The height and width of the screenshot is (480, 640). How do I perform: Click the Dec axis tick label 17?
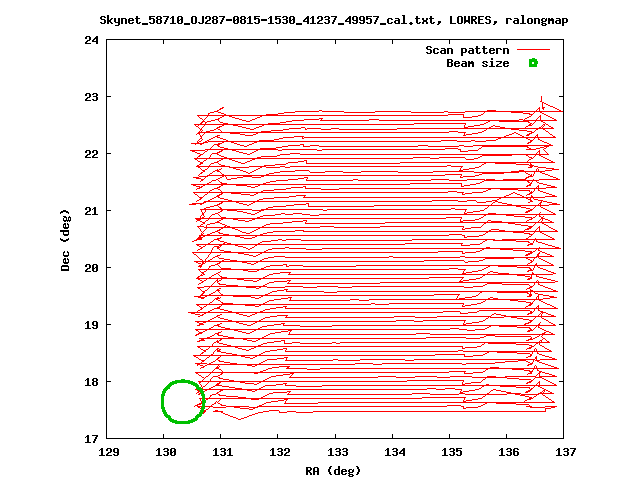click(x=91, y=439)
